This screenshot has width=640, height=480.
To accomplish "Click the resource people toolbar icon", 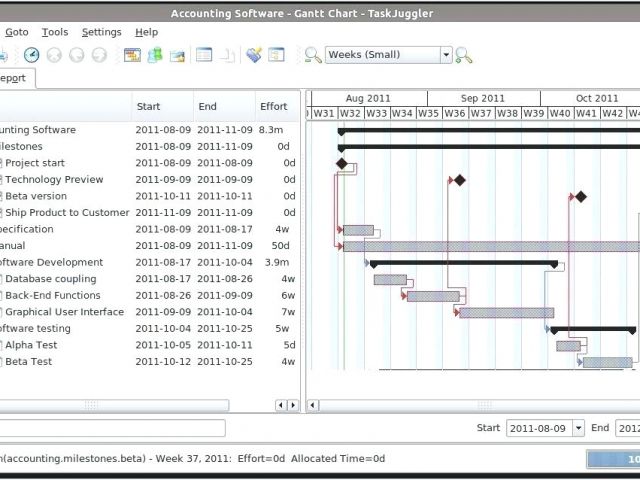I will coord(155,55).
